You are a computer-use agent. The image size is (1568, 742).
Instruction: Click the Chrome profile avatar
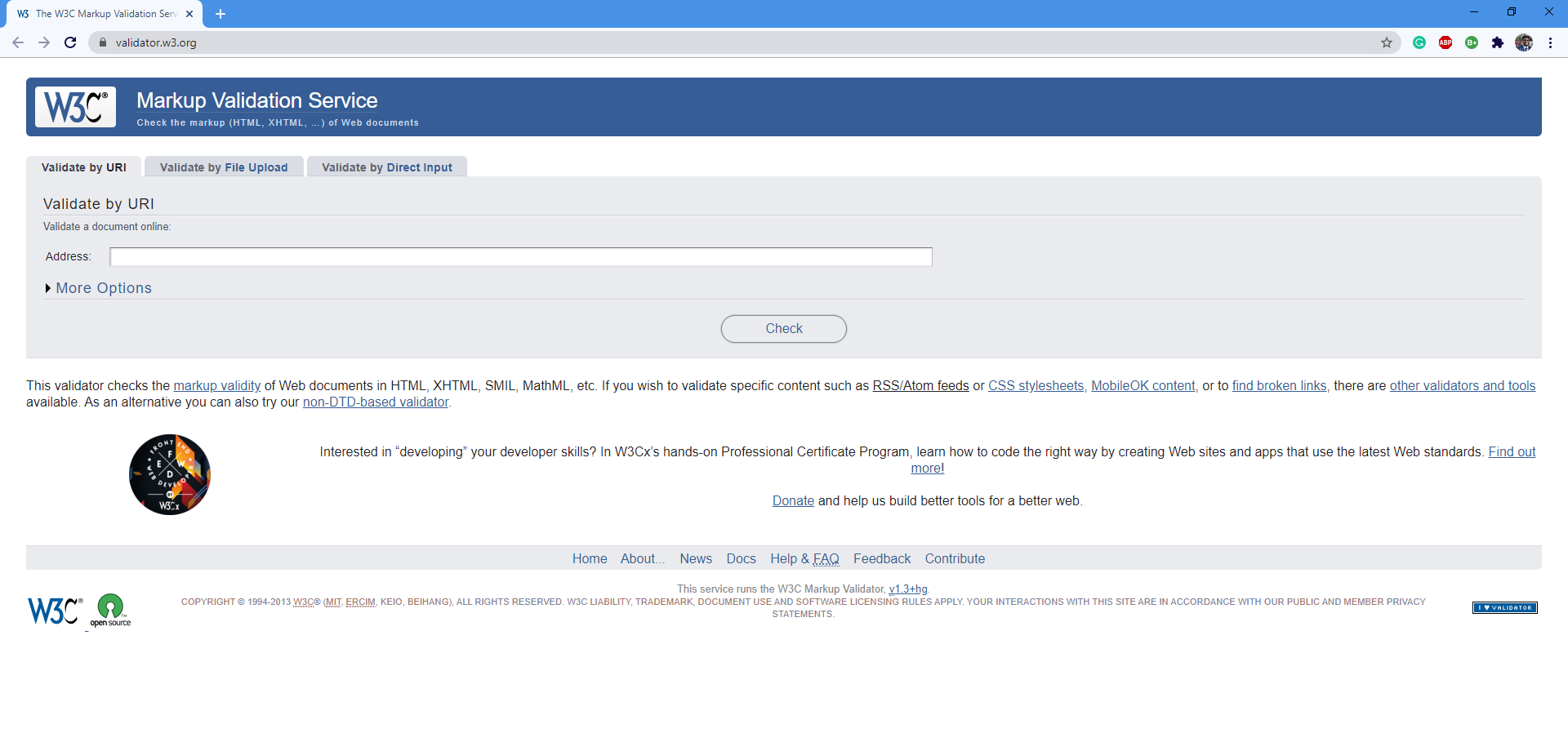(1526, 42)
